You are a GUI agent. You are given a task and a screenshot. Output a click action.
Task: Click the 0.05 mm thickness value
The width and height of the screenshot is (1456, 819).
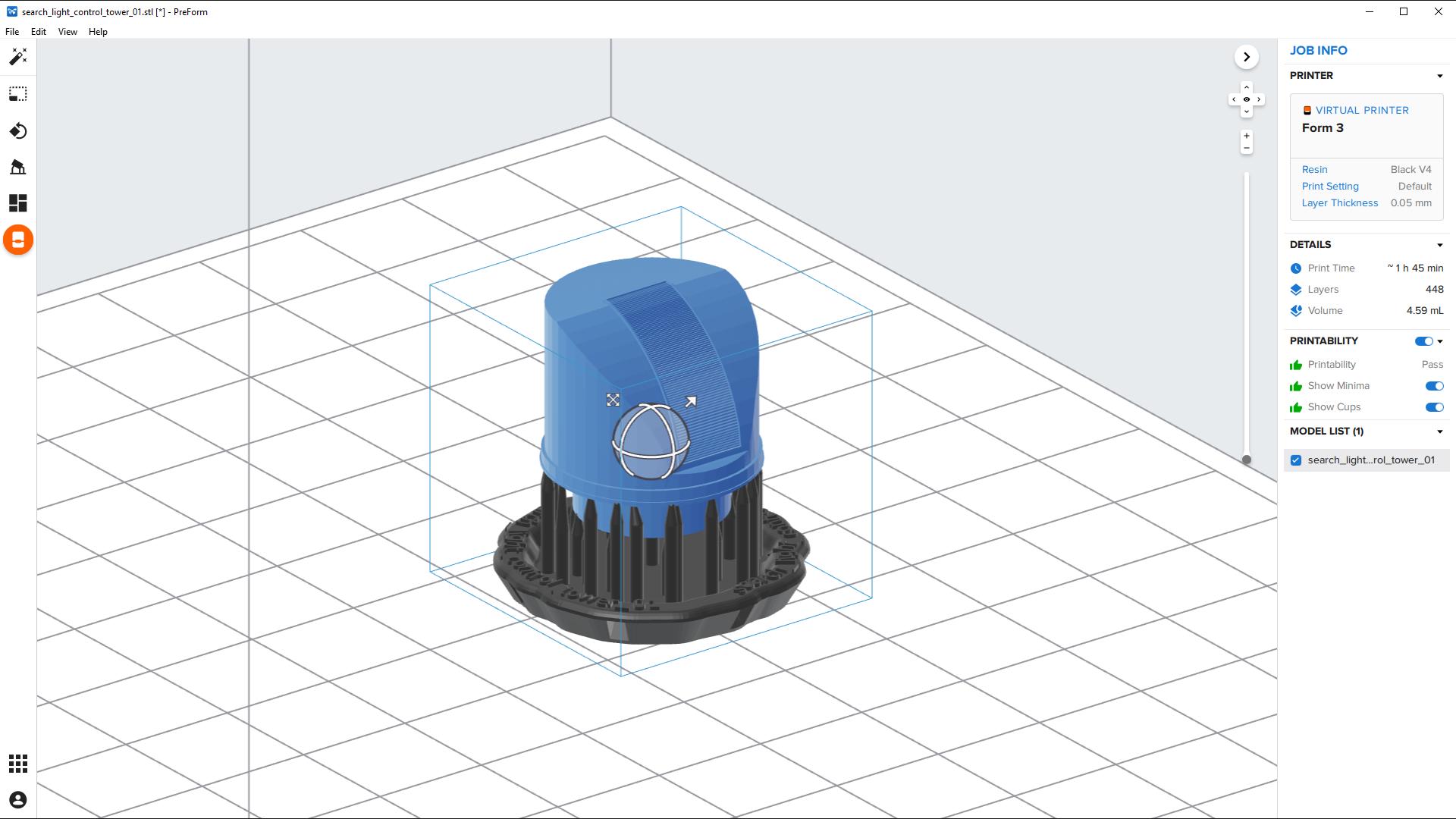[x=1410, y=203]
